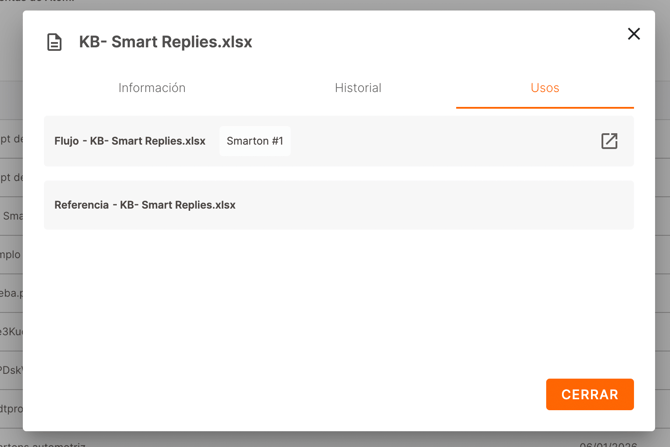The width and height of the screenshot is (670, 447).
Task: Switch to the Información tab
Action: 152,88
